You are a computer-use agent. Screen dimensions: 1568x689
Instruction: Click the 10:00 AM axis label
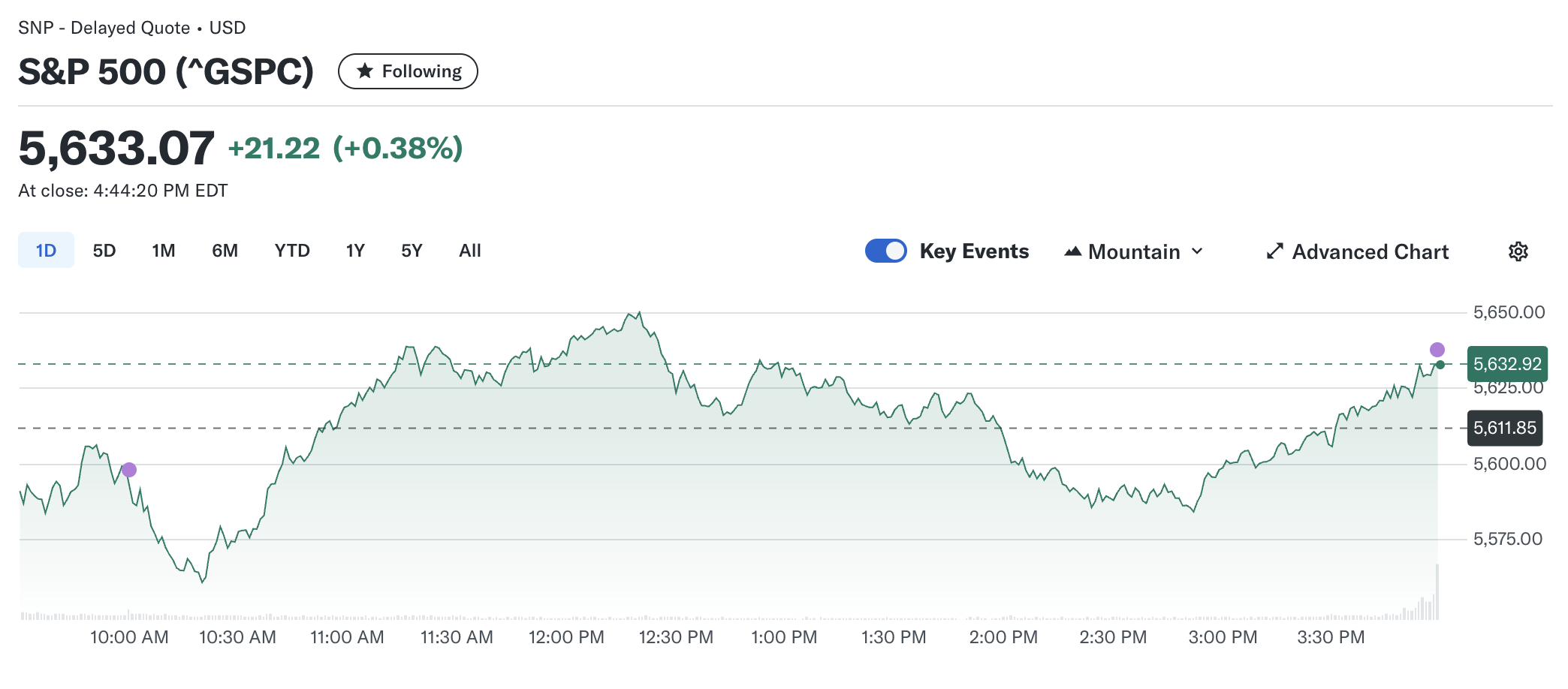129,637
